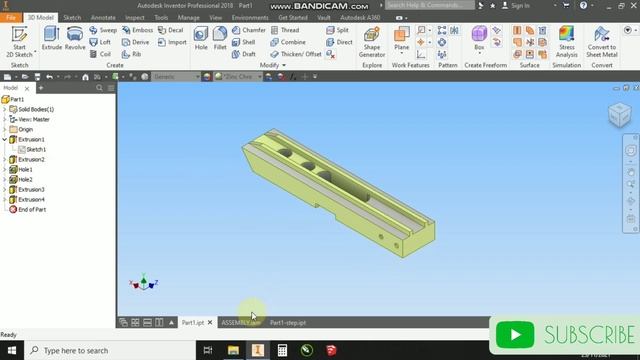The width and height of the screenshot is (640, 360).
Task: Launch Stress Analysis
Action: click(x=567, y=42)
